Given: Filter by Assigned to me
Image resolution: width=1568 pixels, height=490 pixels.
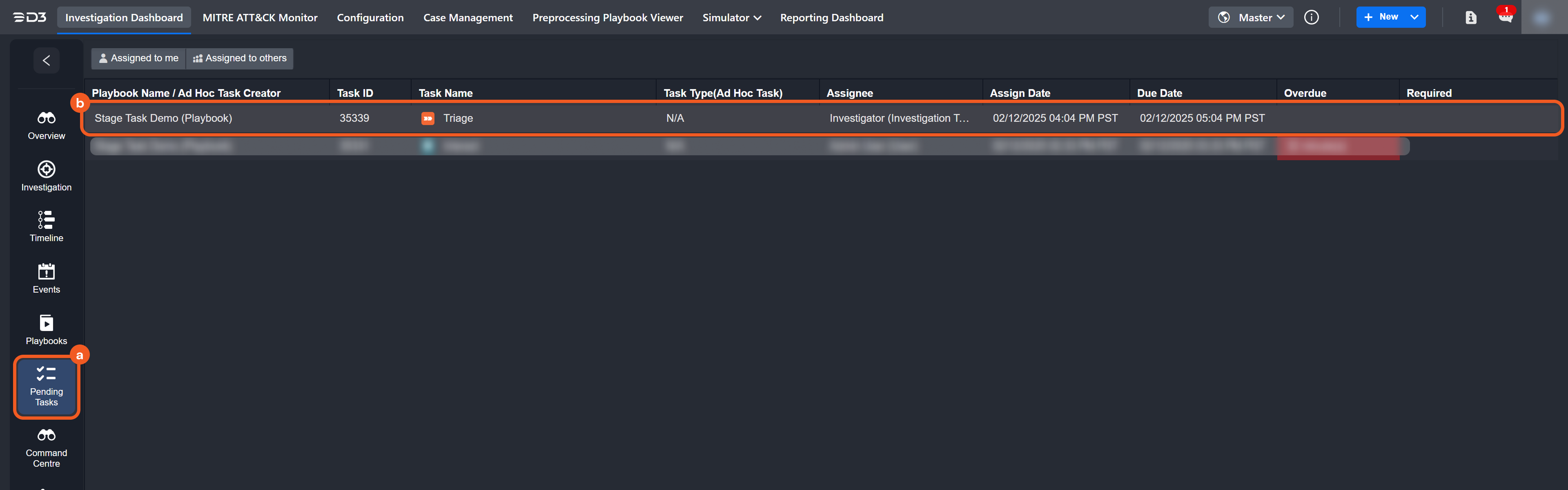Looking at the screenshot, I should coord(138,58).
